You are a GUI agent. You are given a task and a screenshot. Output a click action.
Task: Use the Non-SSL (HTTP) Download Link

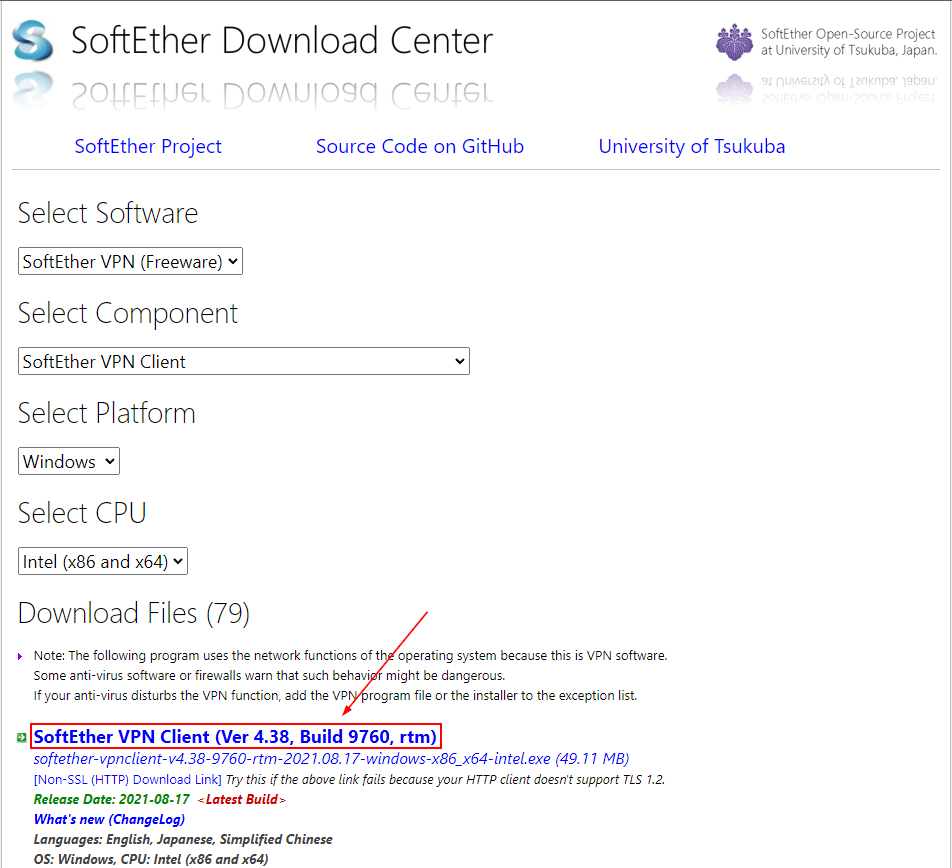tap(128, 779)
